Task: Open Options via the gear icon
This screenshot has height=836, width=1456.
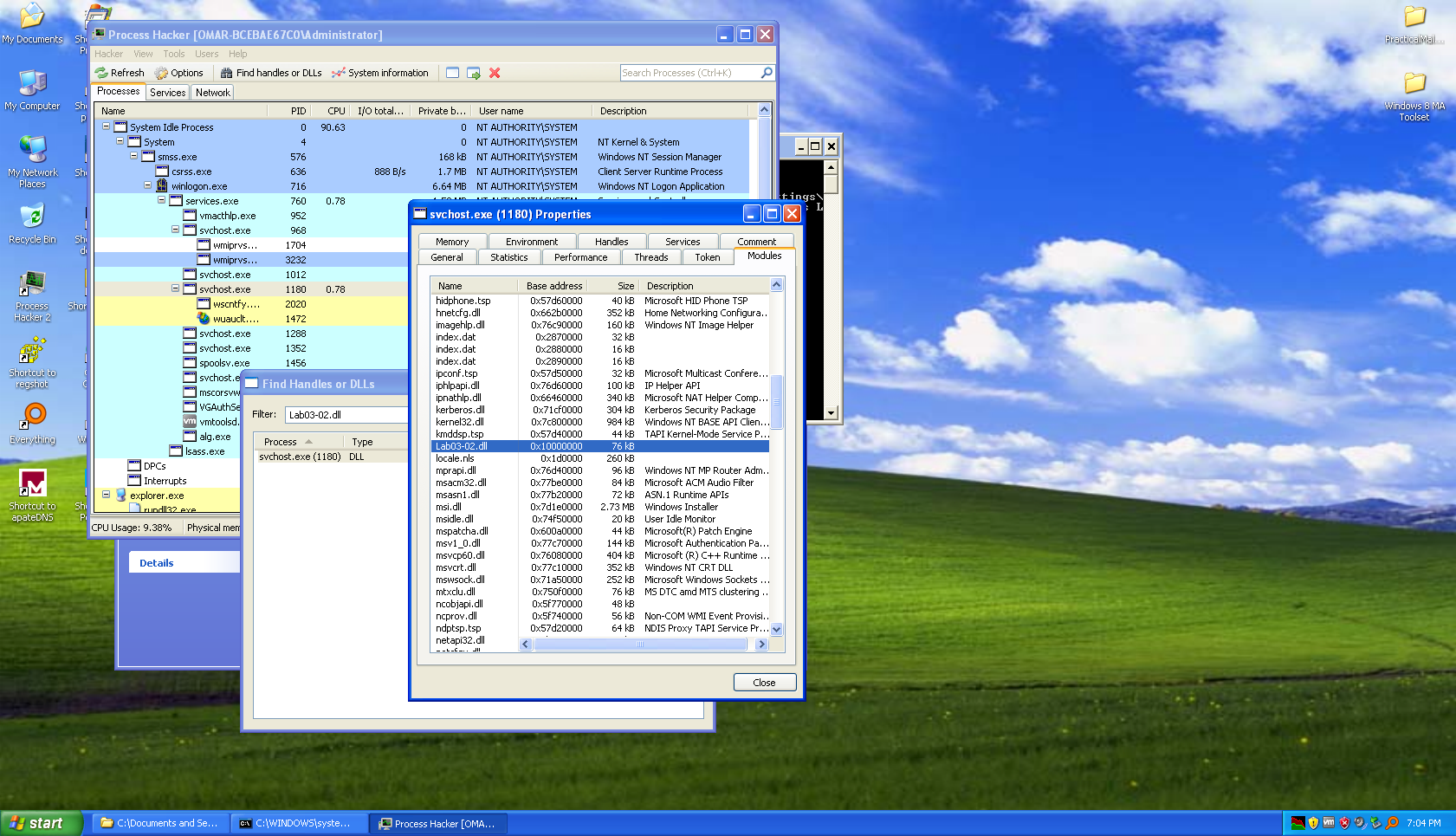Action: click(161, 74)
